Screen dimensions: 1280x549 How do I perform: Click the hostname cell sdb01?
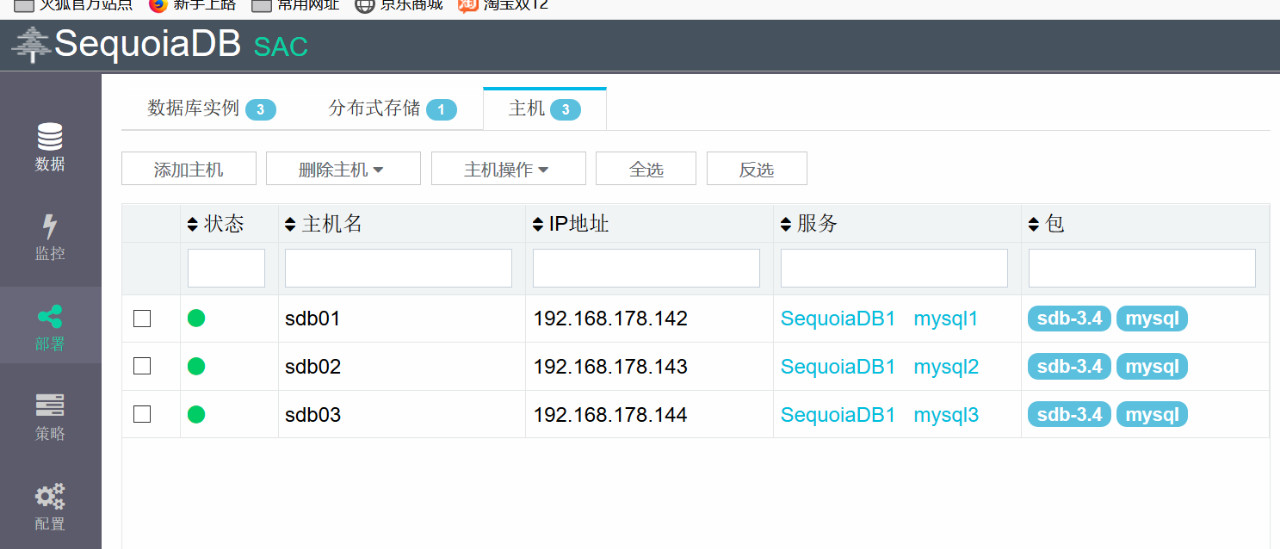pyautogui.click(x=313, y=319)
